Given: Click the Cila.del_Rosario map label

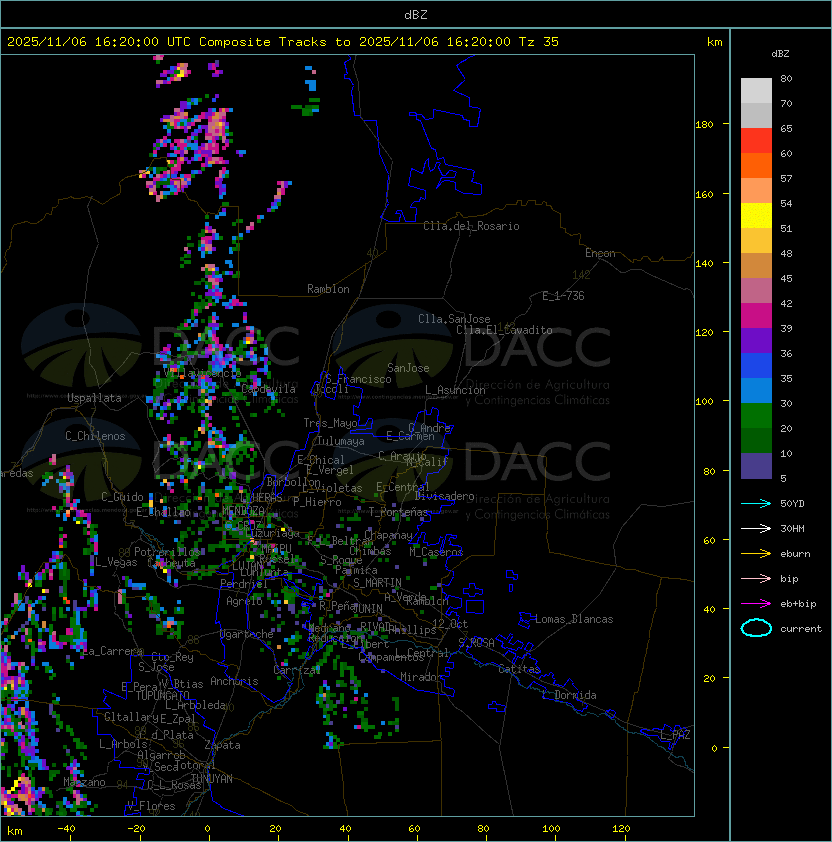Looking at the screenshot, I should pyautogui.click(x=471, y=226).
